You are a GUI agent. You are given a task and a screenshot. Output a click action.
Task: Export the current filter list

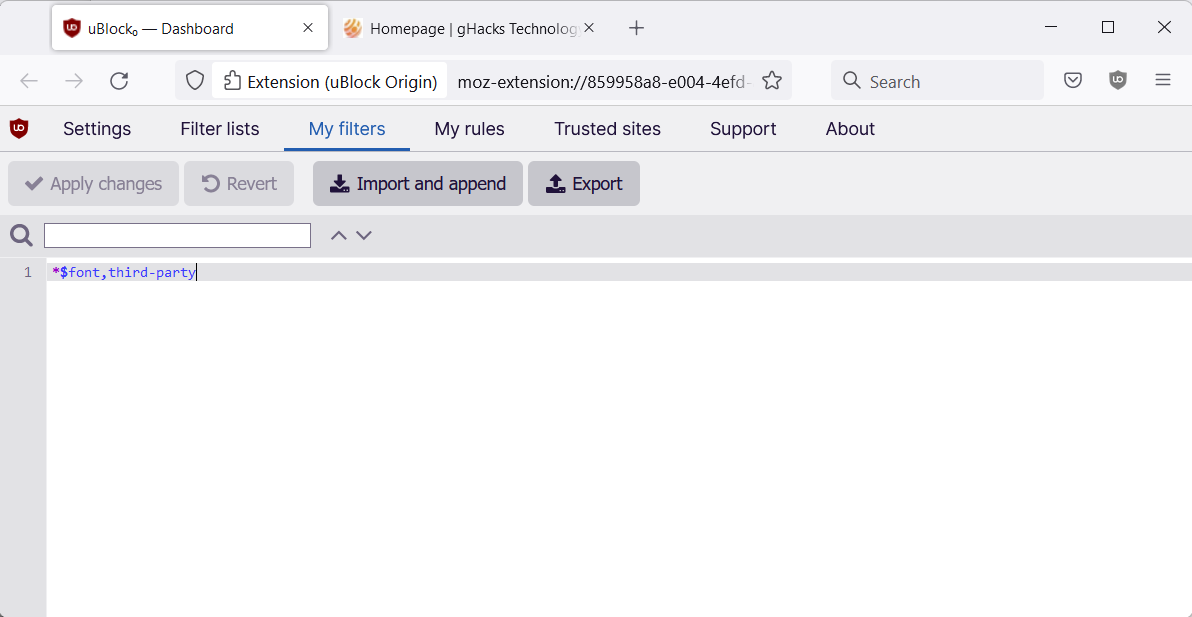584,183
